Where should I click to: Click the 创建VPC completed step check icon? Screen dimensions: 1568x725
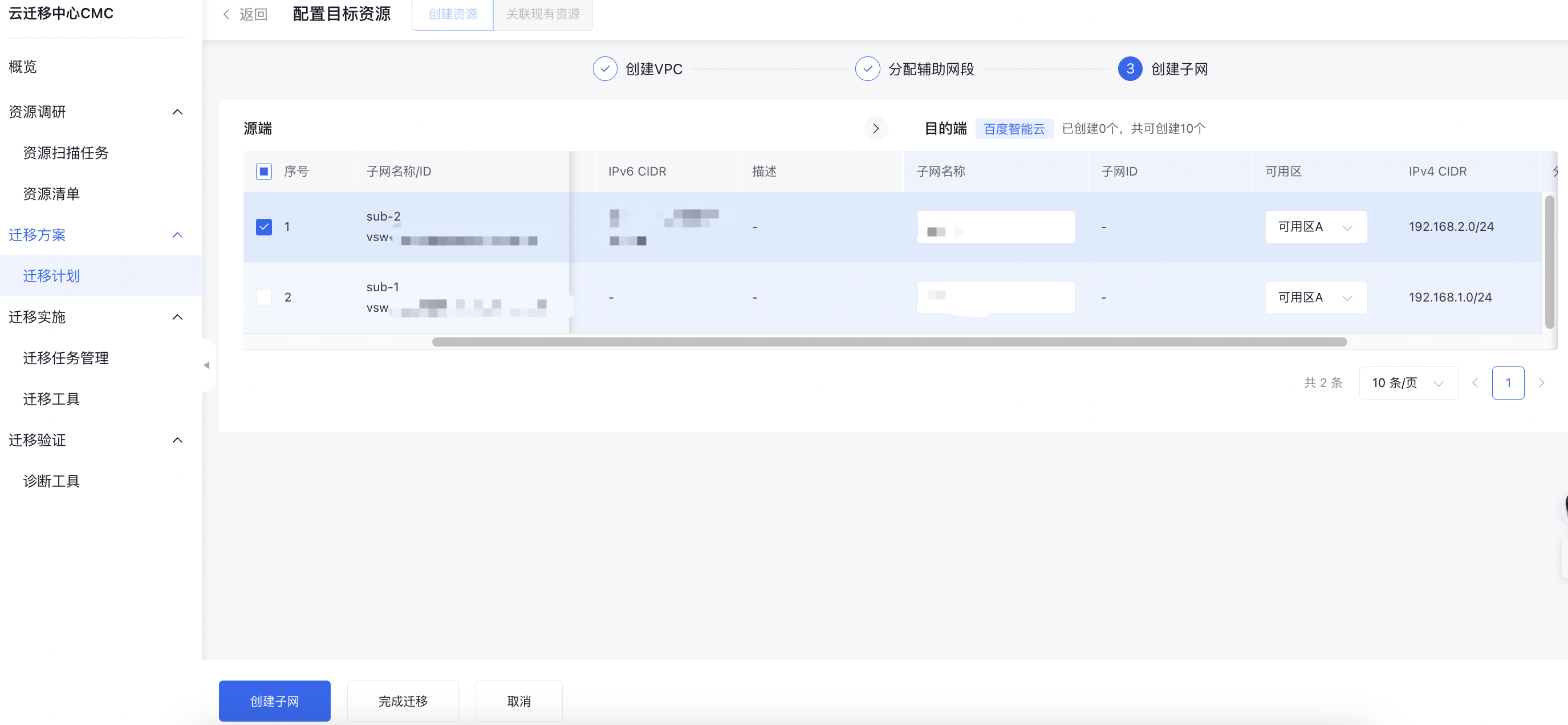click(x=604, y=69)
